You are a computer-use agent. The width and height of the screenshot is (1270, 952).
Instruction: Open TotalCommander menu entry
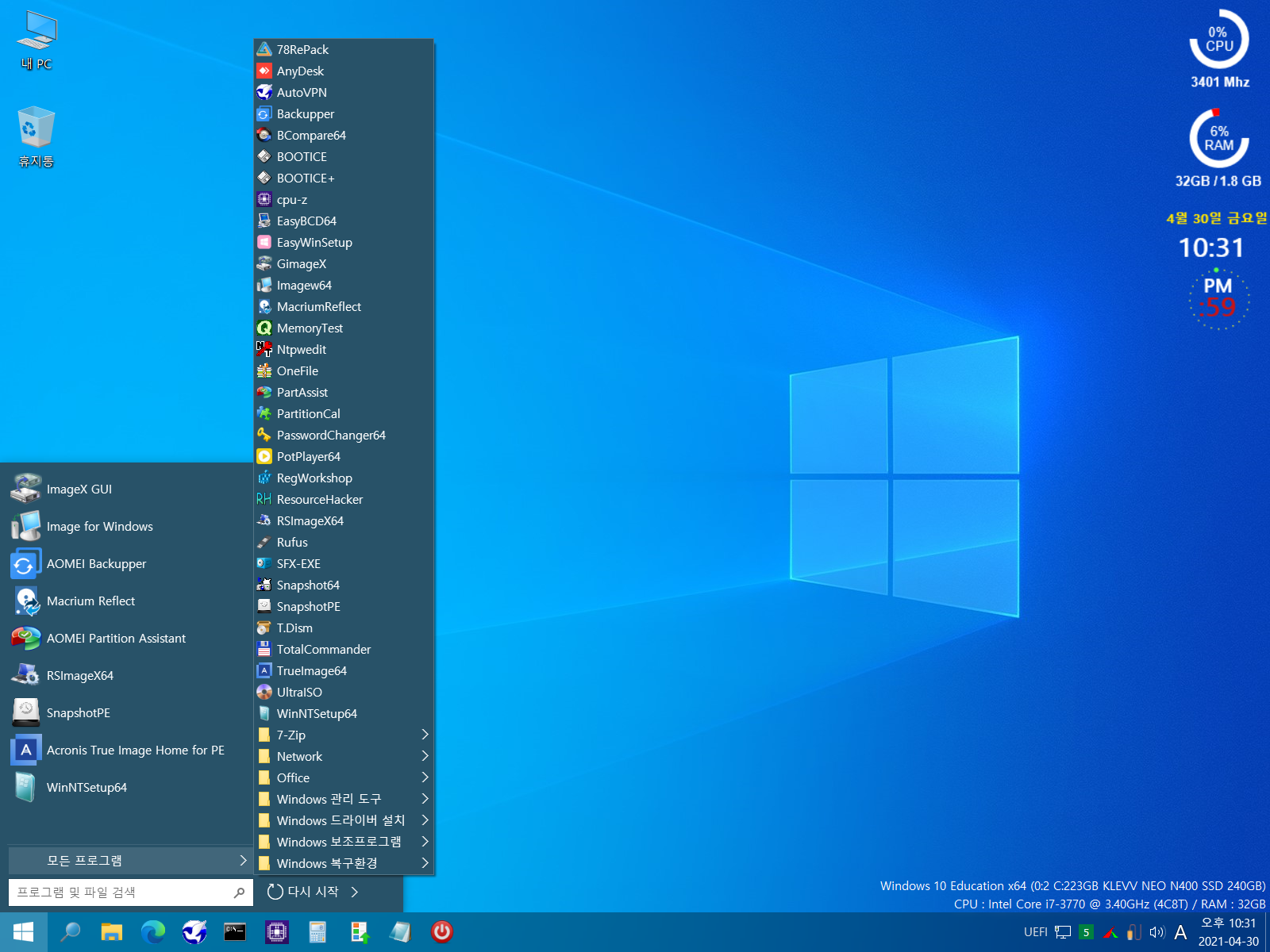344,650
